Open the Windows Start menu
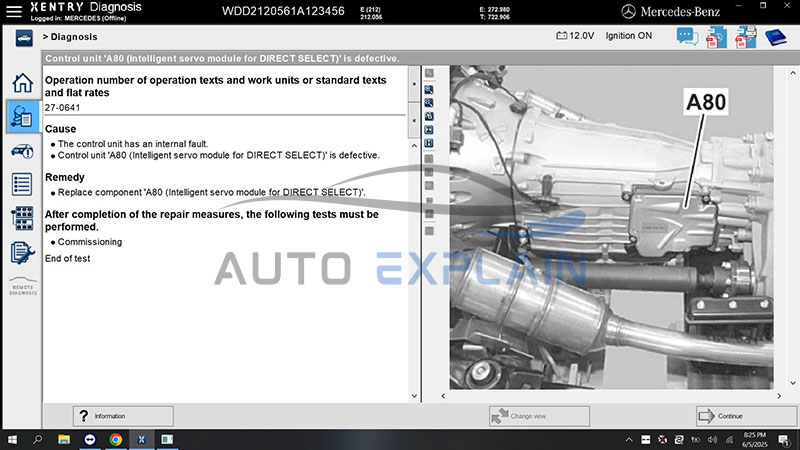This screenshot has width=800, height=450. click(12, 439)
